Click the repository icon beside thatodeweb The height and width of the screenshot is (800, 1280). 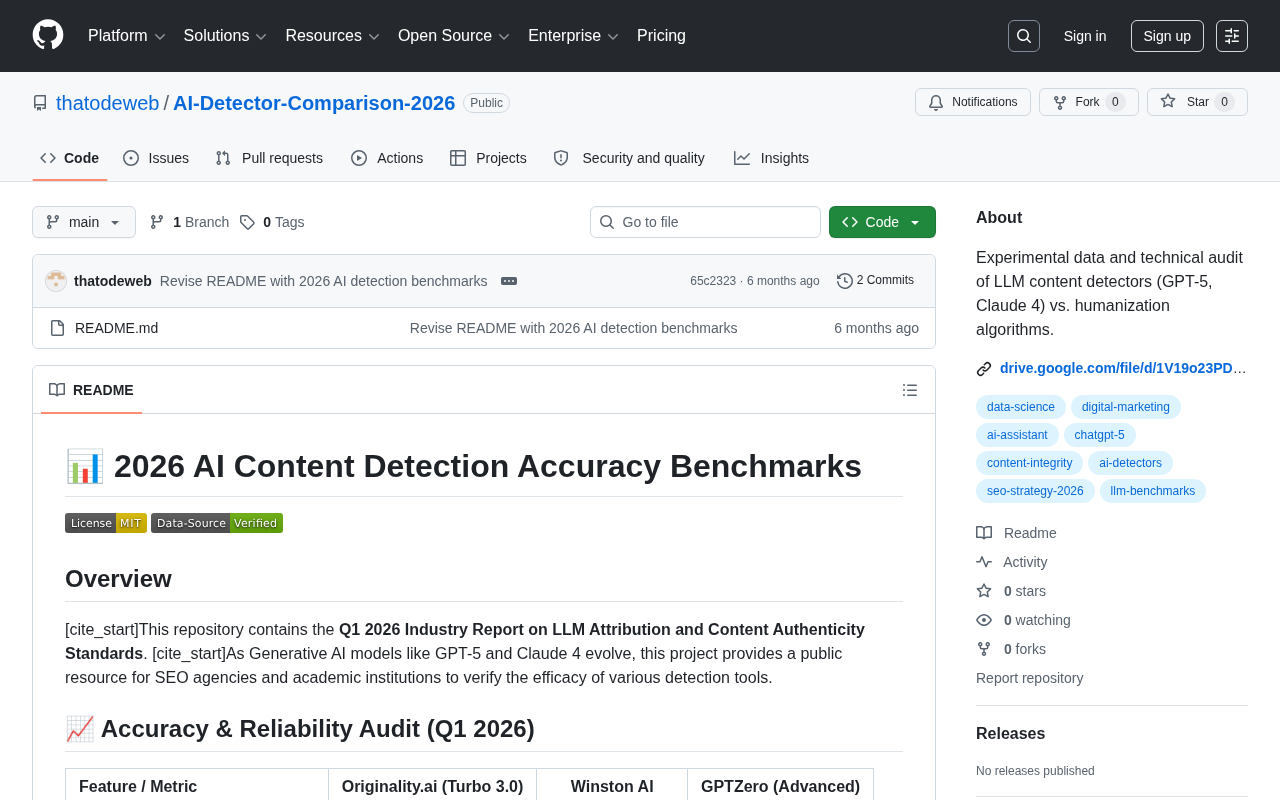click(40, 103)
